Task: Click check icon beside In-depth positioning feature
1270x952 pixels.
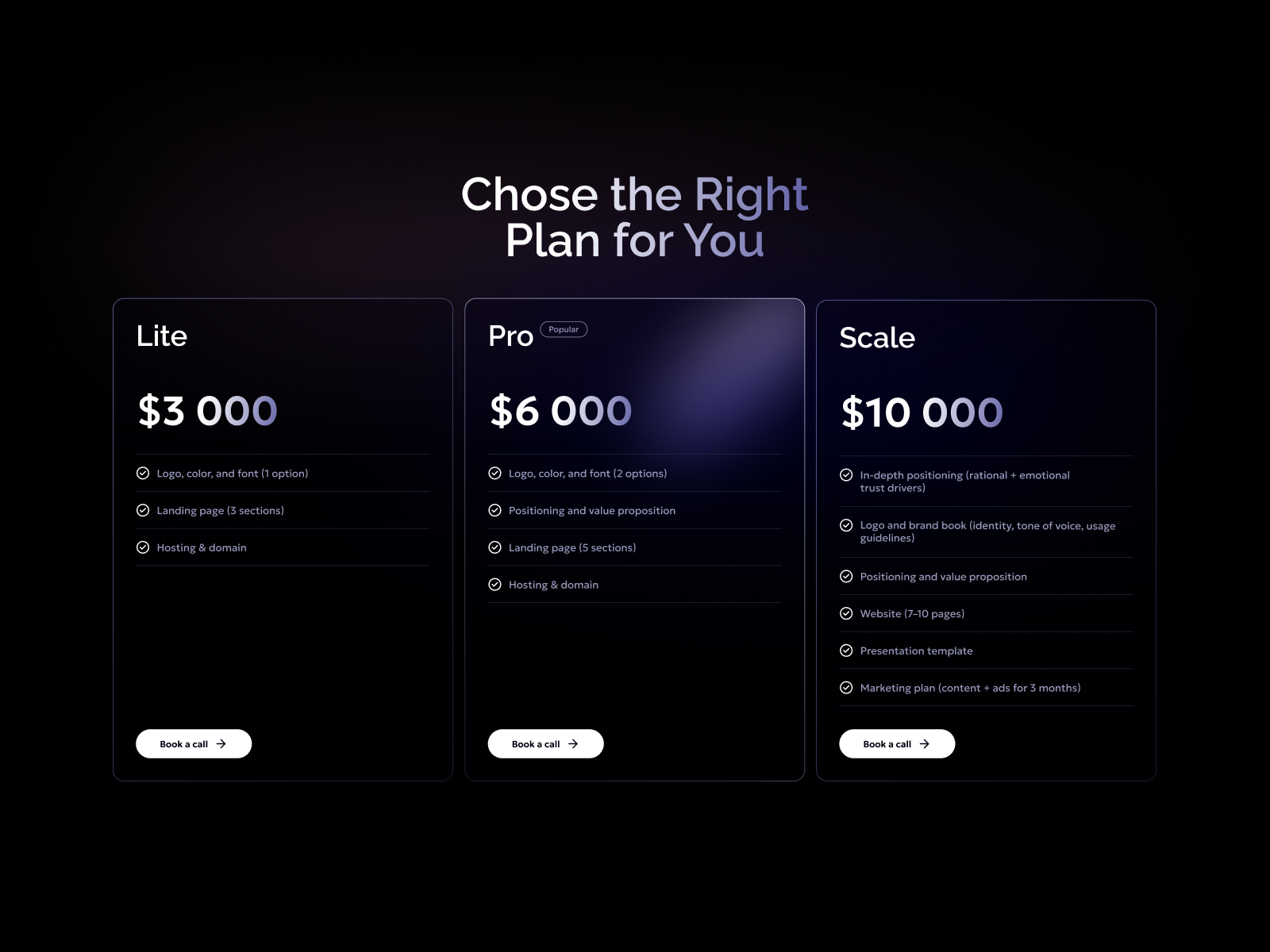Action: [x=846, y=475]
